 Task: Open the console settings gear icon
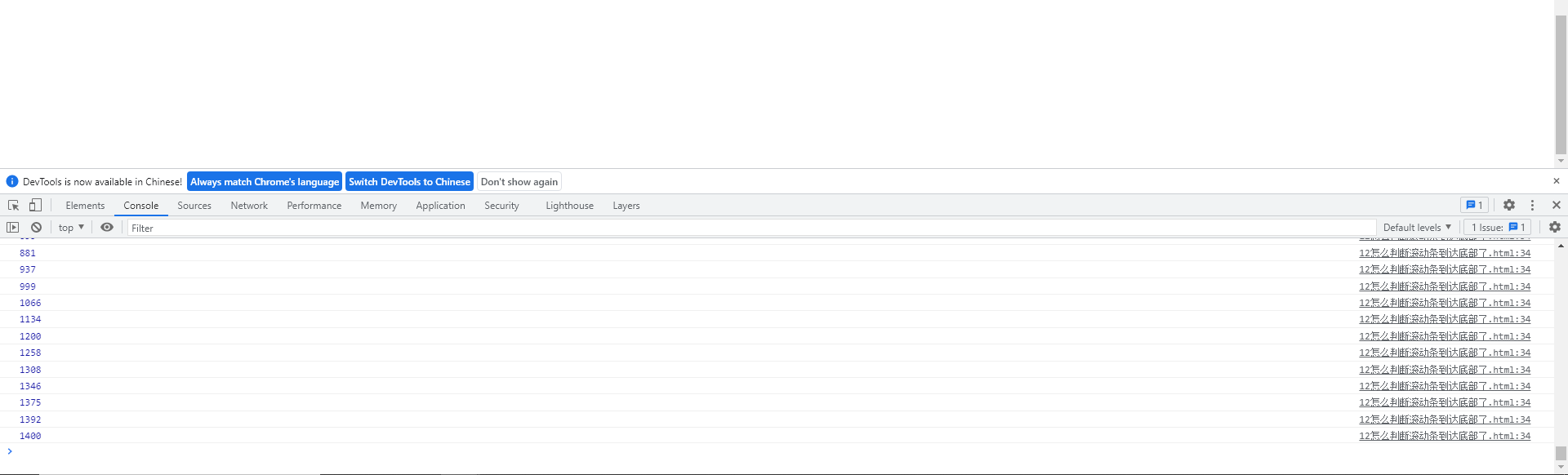click(1555, 228)
